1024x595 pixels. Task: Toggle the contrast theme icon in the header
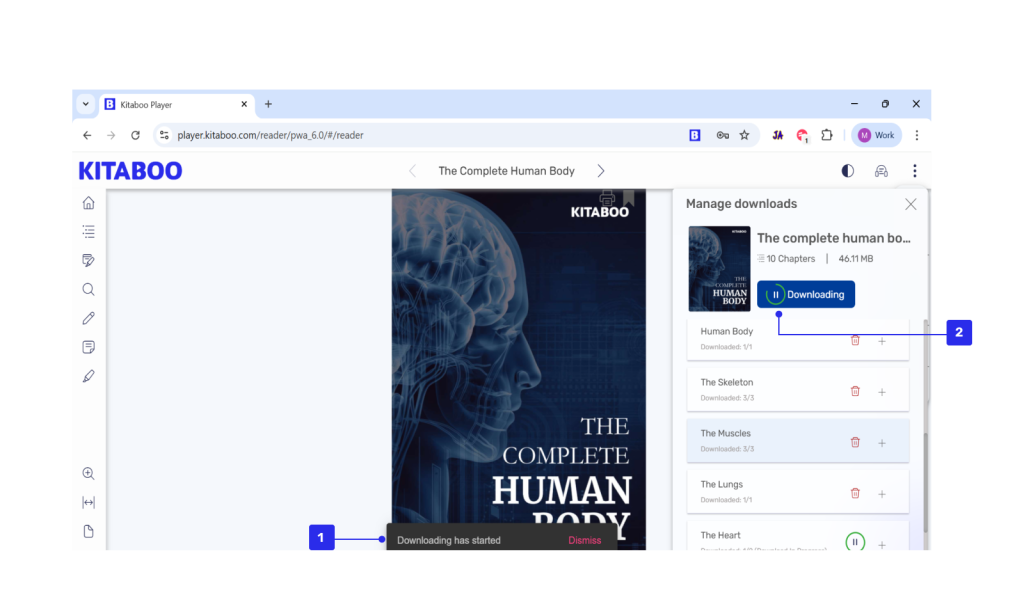click(848, 171)
